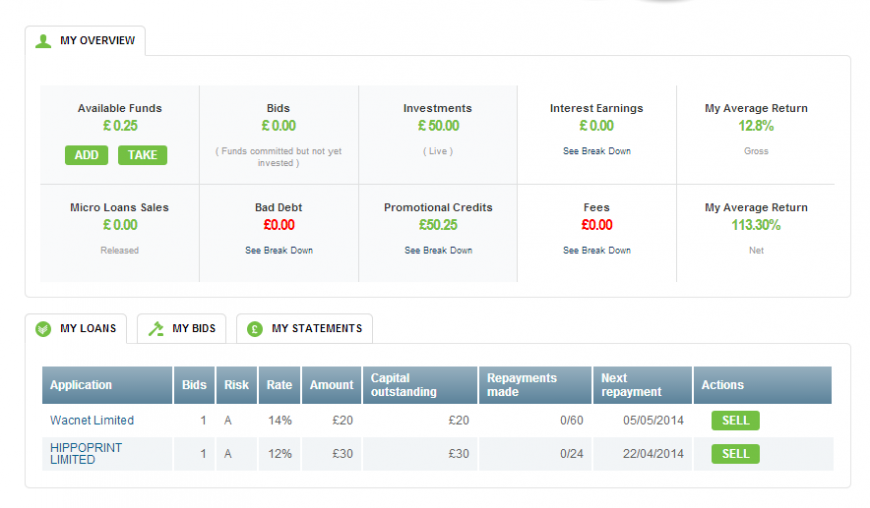Select the My Loans tab
870x508 pixels.
pos(76,328)
